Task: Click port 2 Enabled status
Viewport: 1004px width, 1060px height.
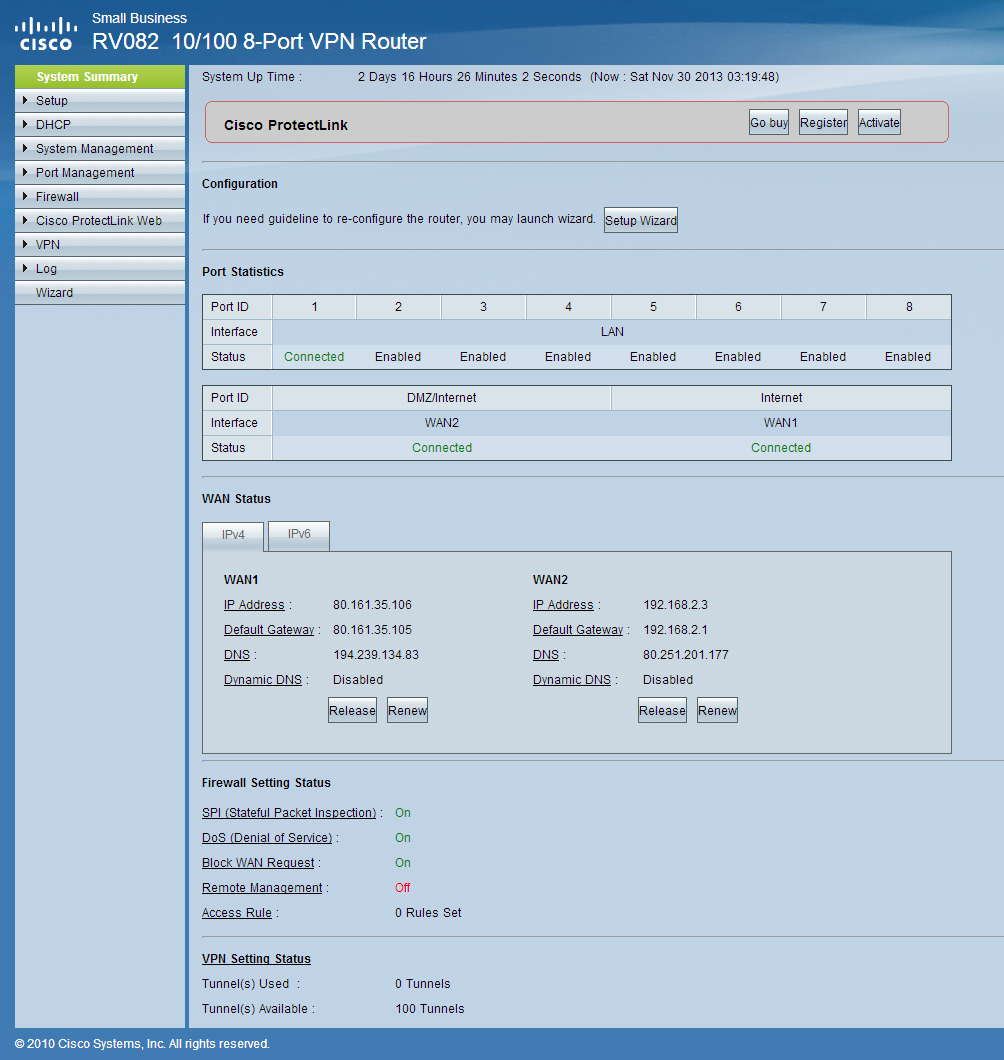Action: coord(398,357)
